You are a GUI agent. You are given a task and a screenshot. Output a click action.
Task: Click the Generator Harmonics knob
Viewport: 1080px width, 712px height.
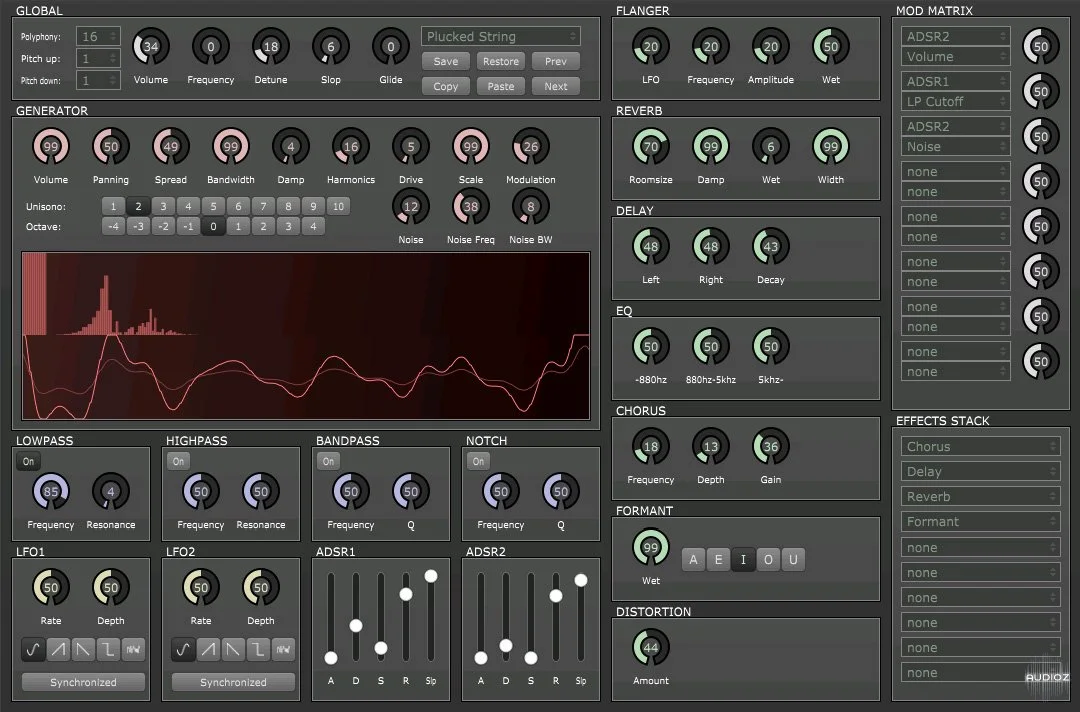351,147
